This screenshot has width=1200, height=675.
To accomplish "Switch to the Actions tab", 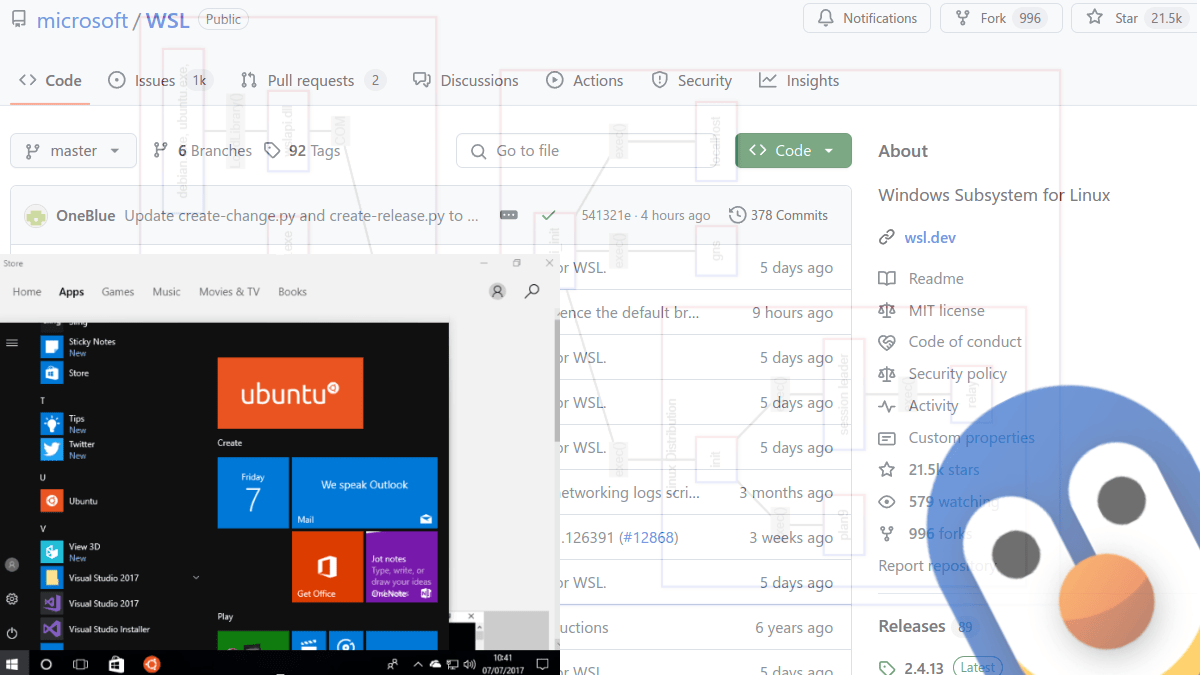I will point(585,81).
